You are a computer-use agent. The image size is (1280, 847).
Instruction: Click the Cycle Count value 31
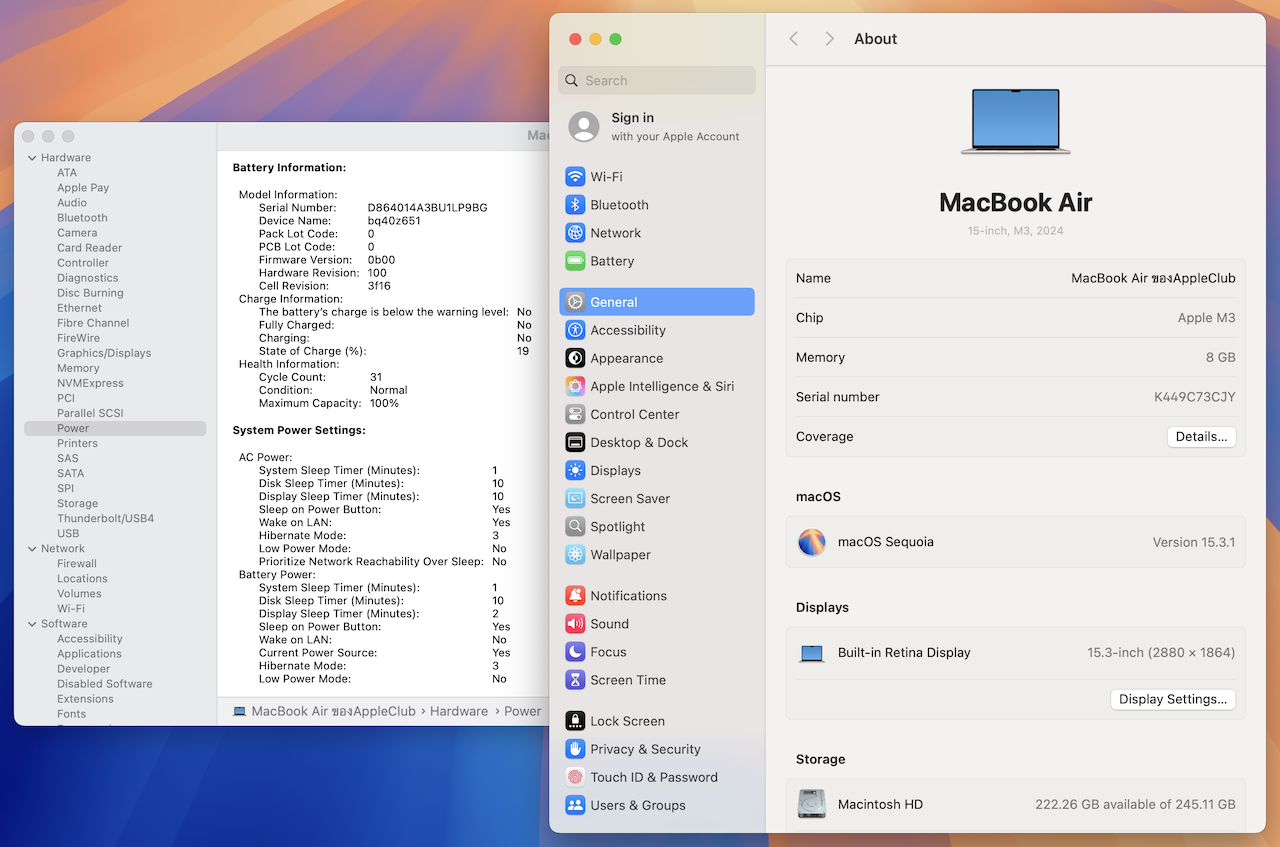[x=376, y=377]
